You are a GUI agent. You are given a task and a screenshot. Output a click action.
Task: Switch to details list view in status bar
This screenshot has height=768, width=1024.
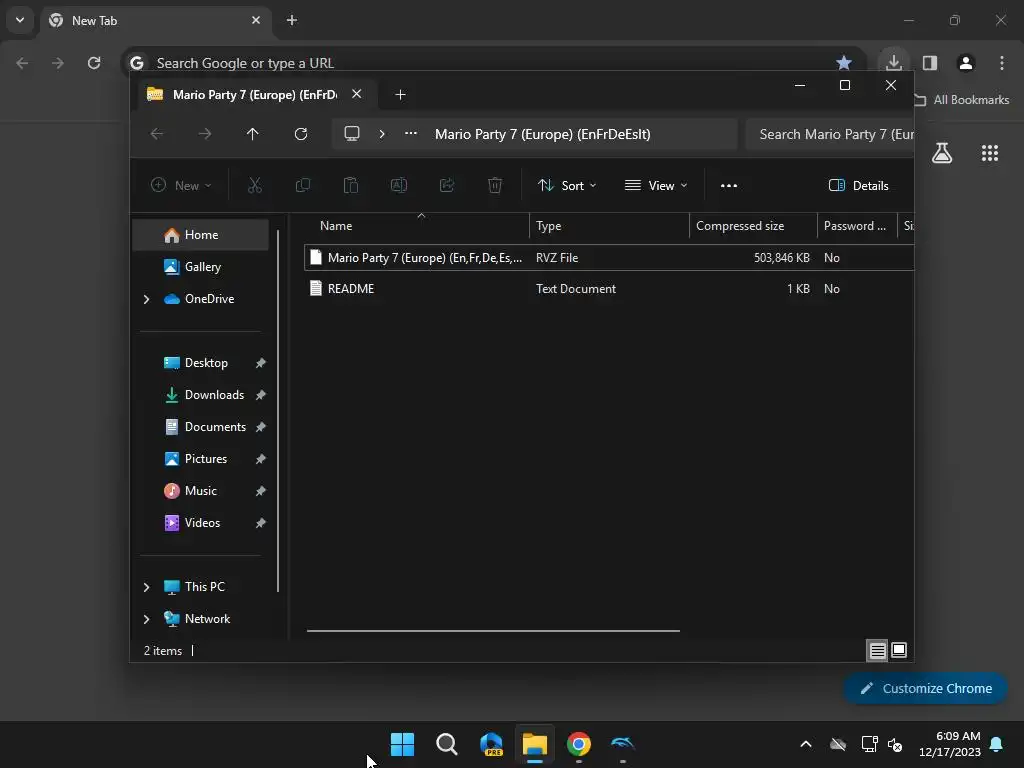[878, 650]
